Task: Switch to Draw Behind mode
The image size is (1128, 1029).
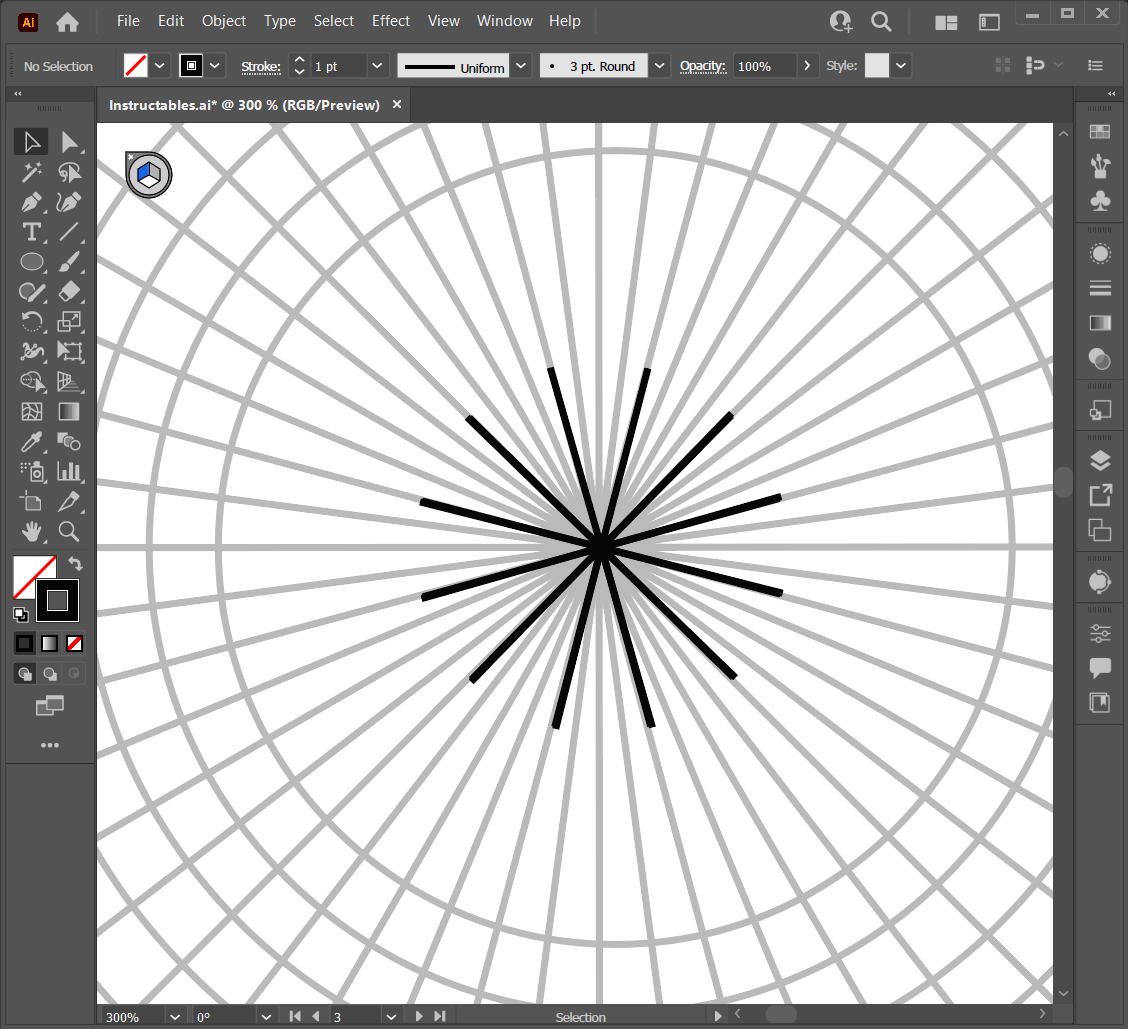Action: tap(50, 674)
